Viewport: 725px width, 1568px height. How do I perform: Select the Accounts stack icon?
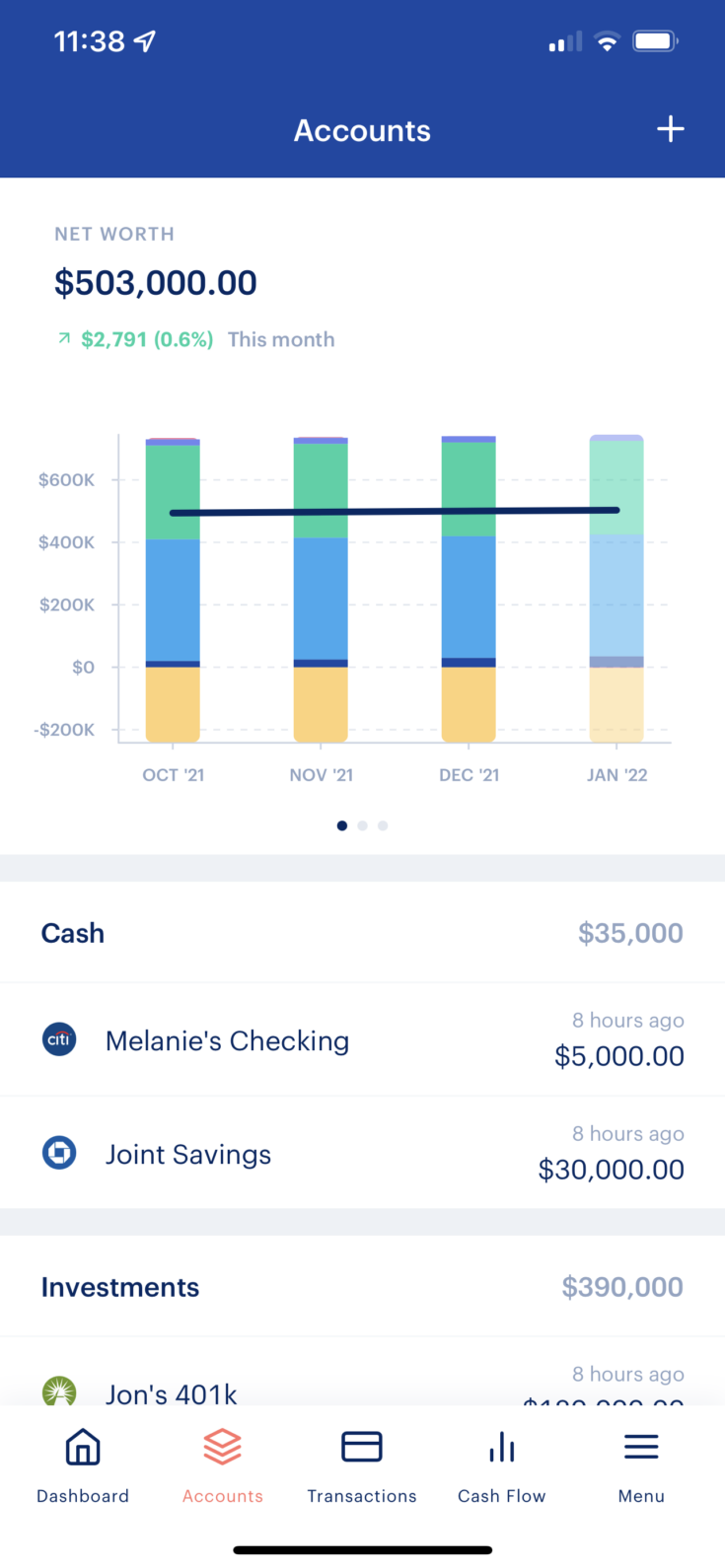click(223, 1447)
